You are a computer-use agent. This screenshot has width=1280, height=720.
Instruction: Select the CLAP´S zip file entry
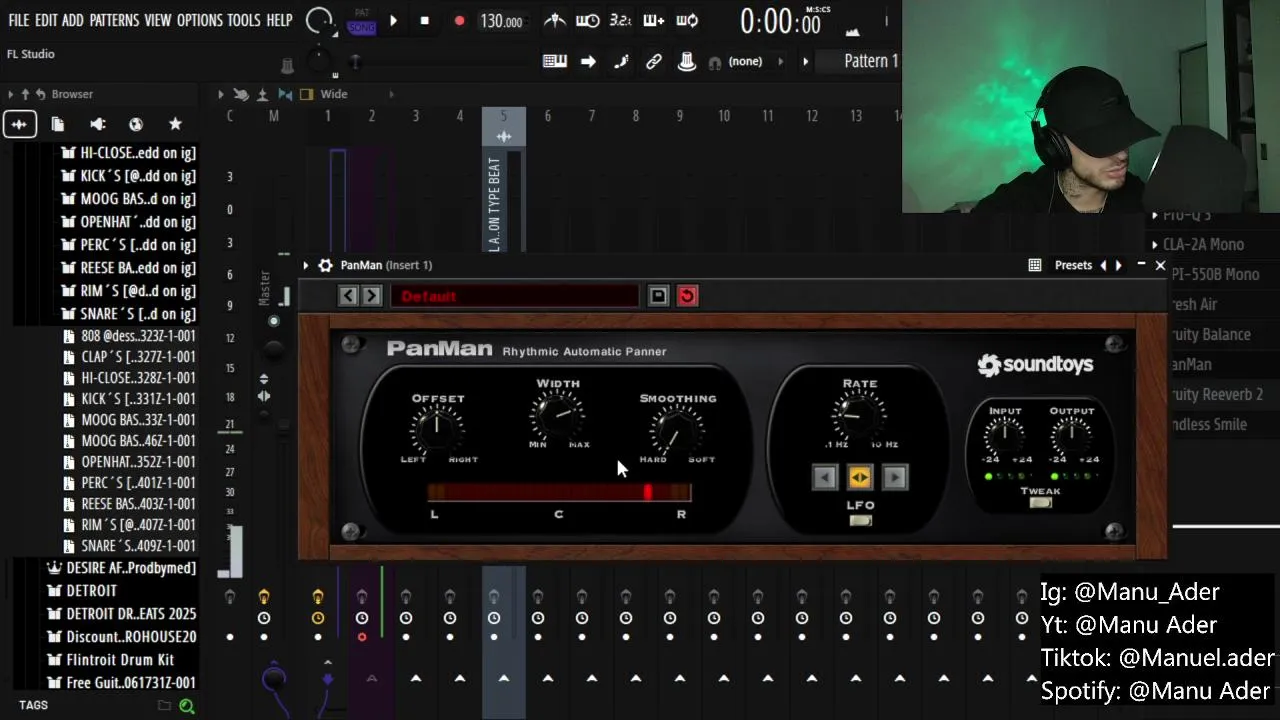point(128,357)
